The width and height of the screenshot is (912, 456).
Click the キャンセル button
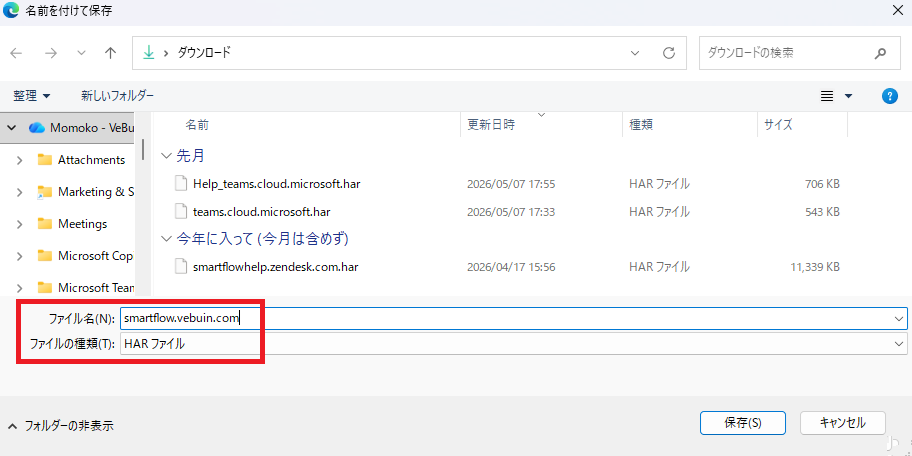(843, 423)
